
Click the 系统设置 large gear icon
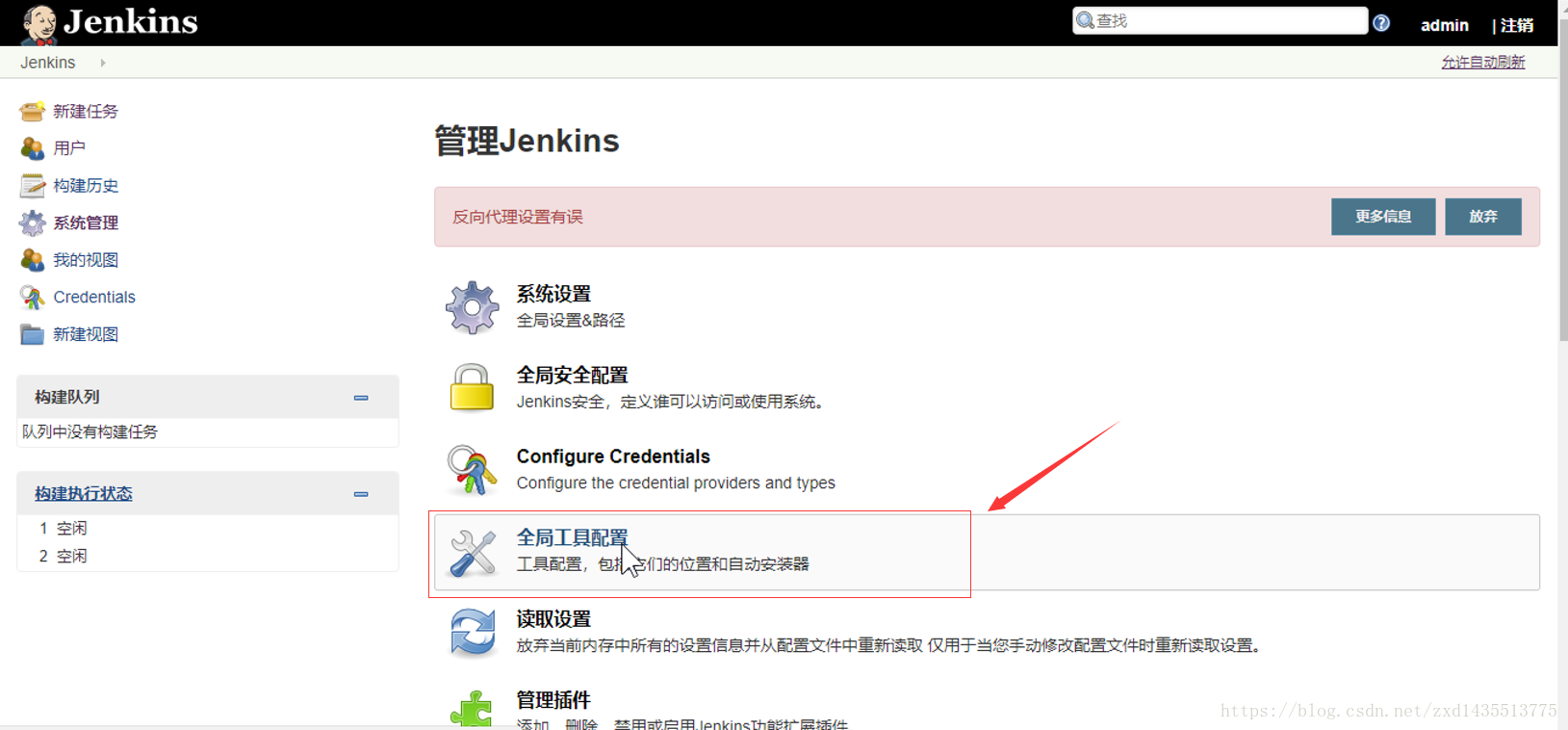[472, 307]
